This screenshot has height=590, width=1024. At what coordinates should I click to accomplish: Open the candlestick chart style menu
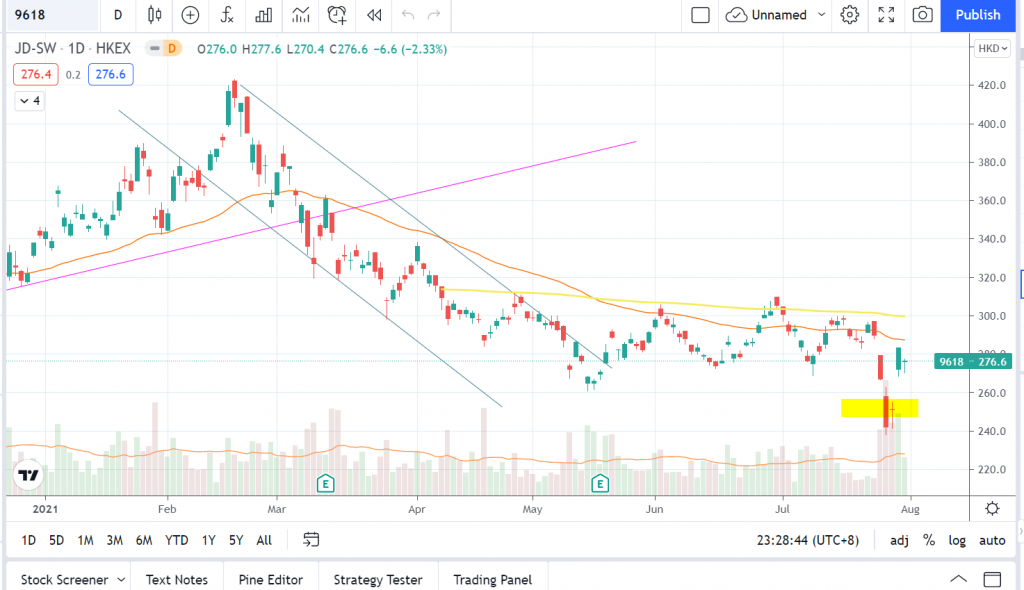coord(154,15)
